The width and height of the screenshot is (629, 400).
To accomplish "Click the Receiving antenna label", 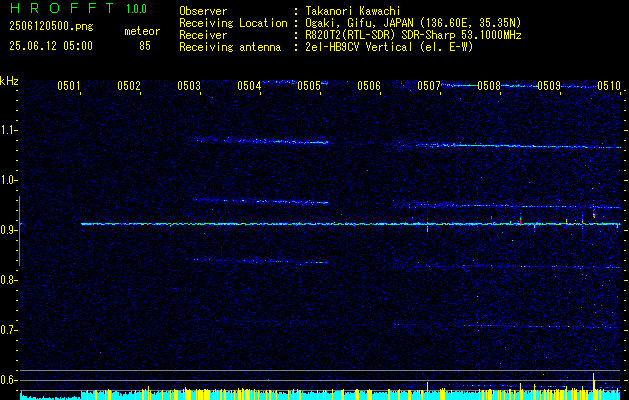I will [230, 47].
